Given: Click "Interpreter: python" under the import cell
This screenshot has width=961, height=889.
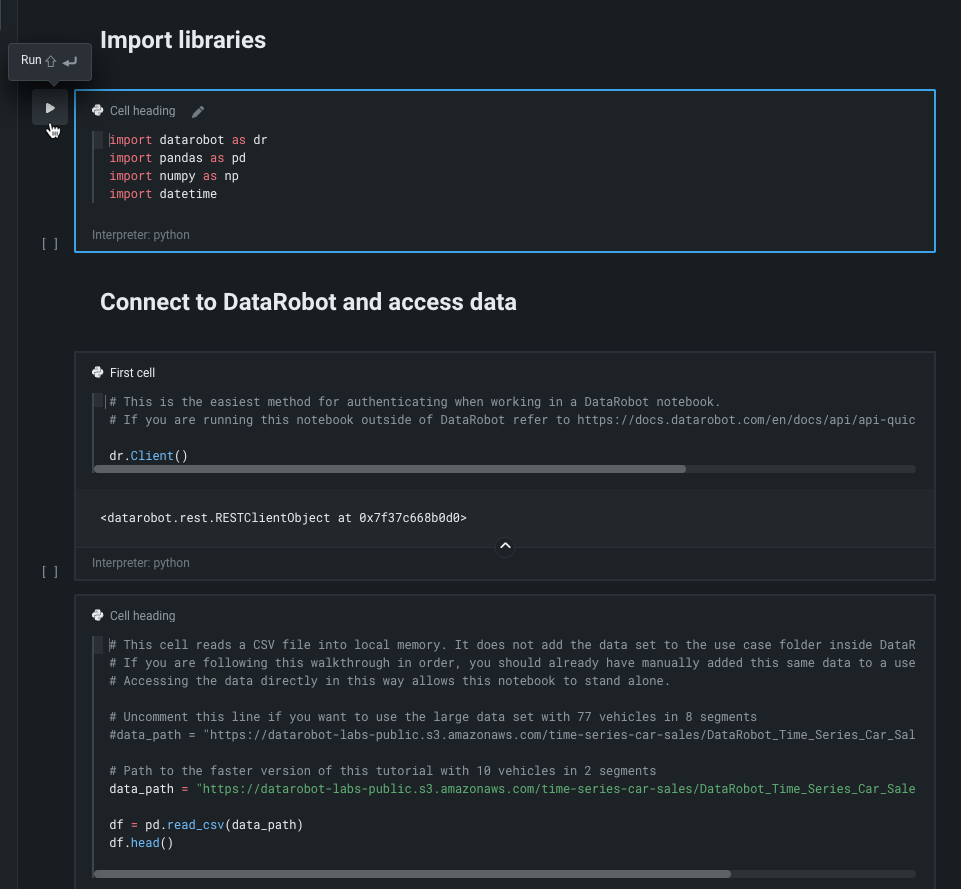Looking at the screenshot, I should coord(141,235).
